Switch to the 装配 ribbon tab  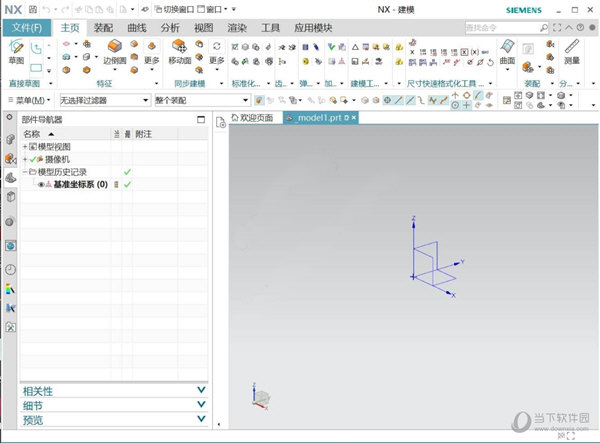coord(103,28)
